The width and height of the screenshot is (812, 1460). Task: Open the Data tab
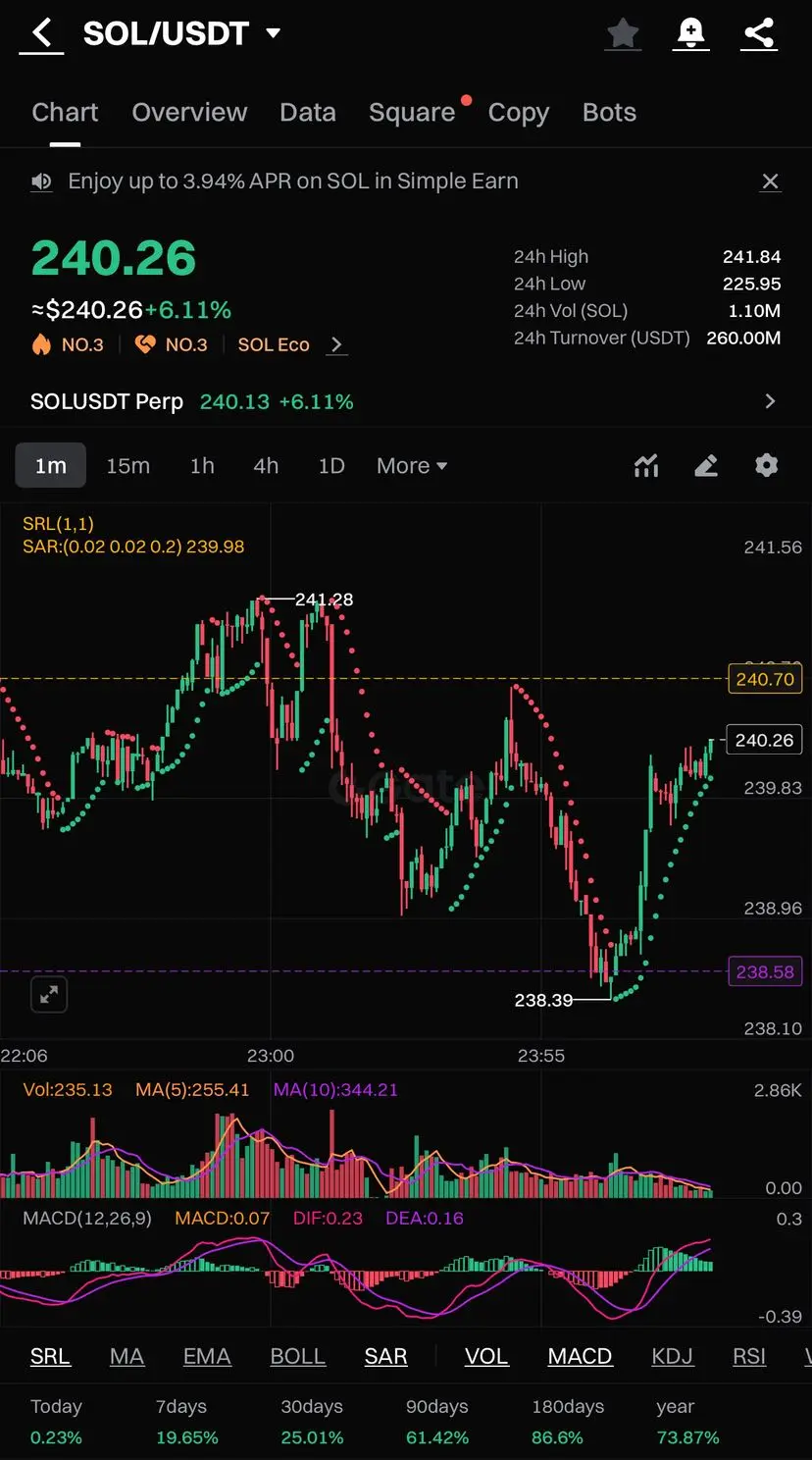(308, 113)
